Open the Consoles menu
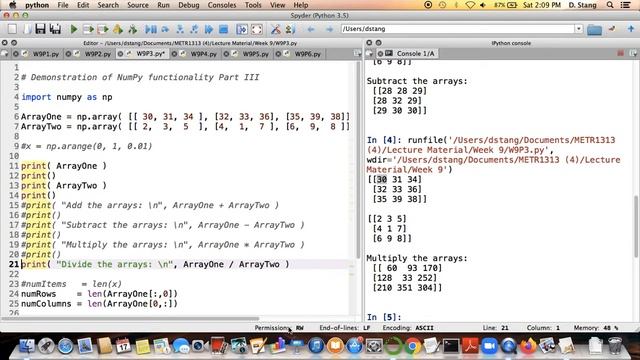The image size is (640, 360). [x=222, y=5]
